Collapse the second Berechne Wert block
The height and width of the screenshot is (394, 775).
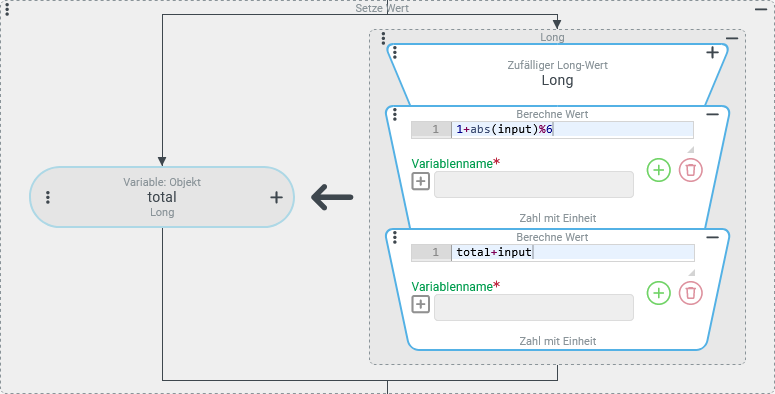(712, 237)
